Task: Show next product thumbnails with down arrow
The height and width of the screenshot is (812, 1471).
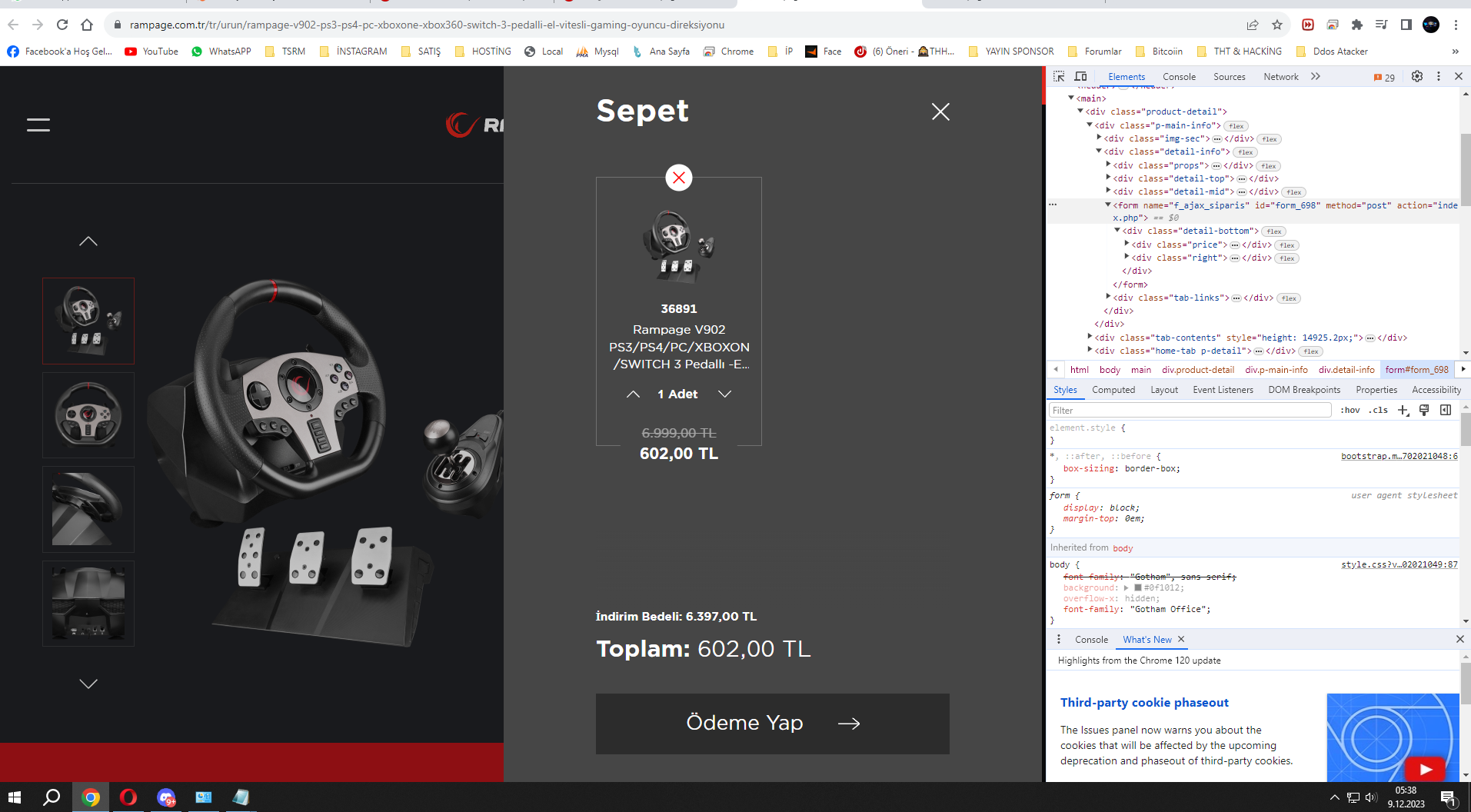Action: 88,684
